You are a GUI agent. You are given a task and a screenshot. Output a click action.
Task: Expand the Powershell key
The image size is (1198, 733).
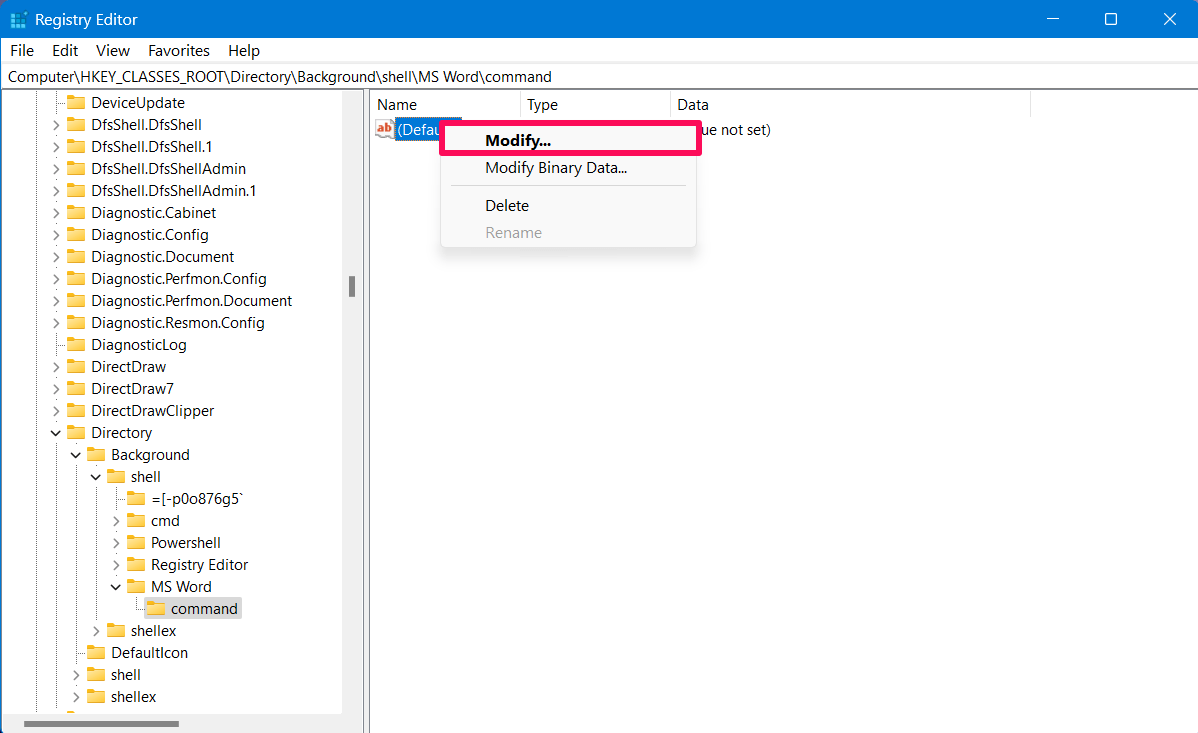pos(115,543)
